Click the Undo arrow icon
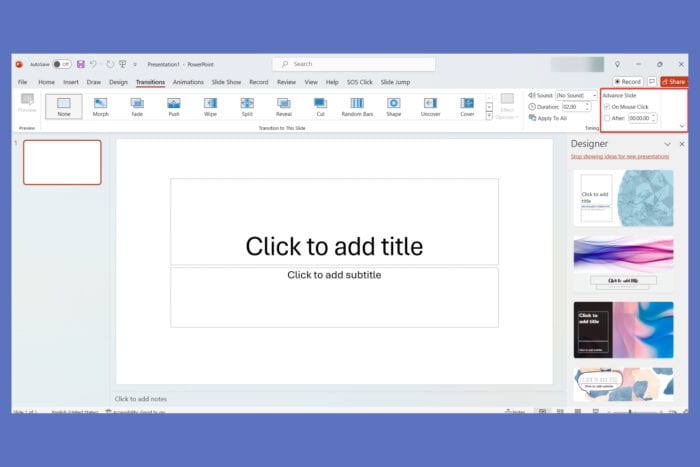 point(93,64)
